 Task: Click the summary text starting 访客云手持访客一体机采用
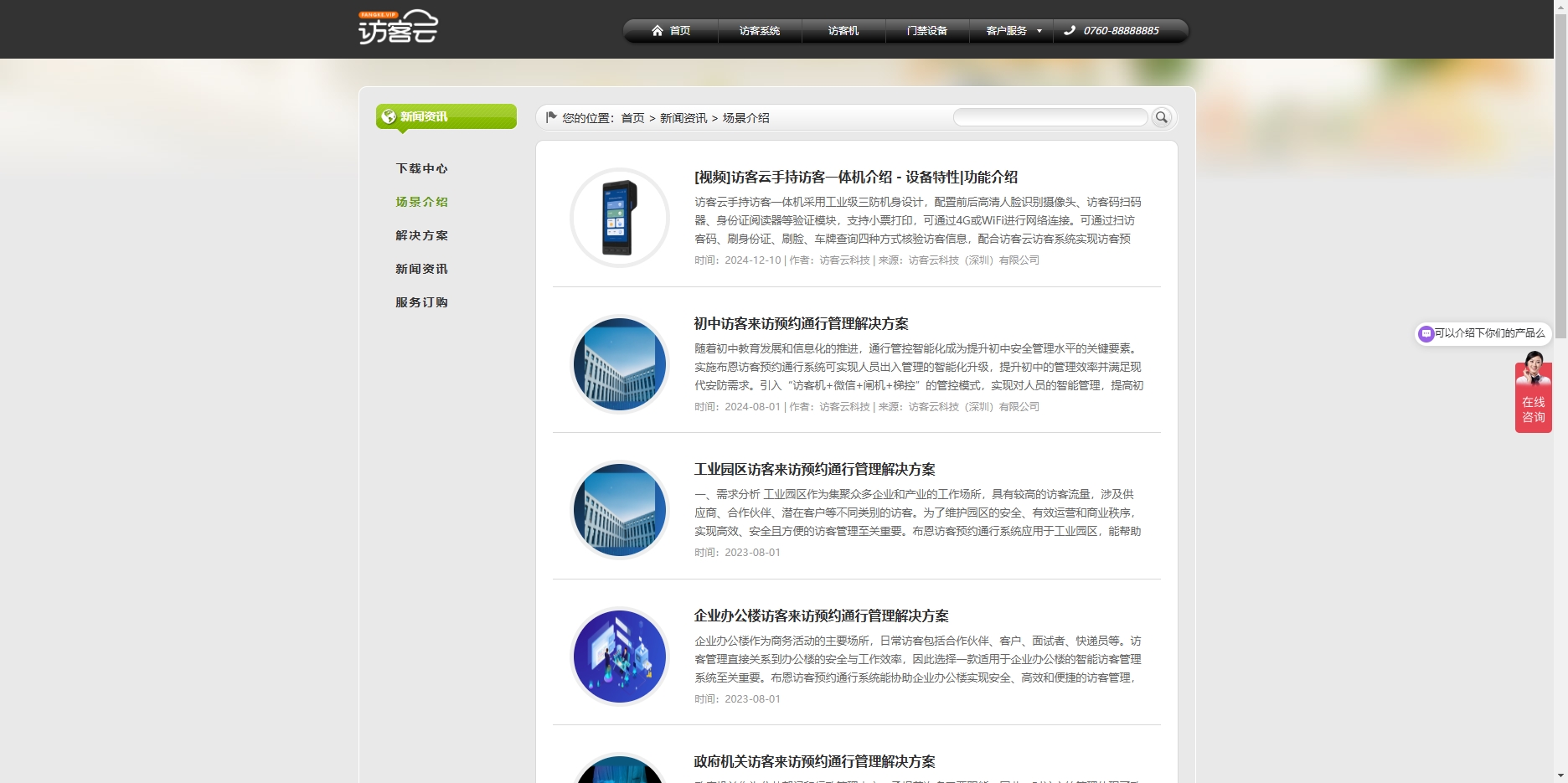click(x=918, y=220)
